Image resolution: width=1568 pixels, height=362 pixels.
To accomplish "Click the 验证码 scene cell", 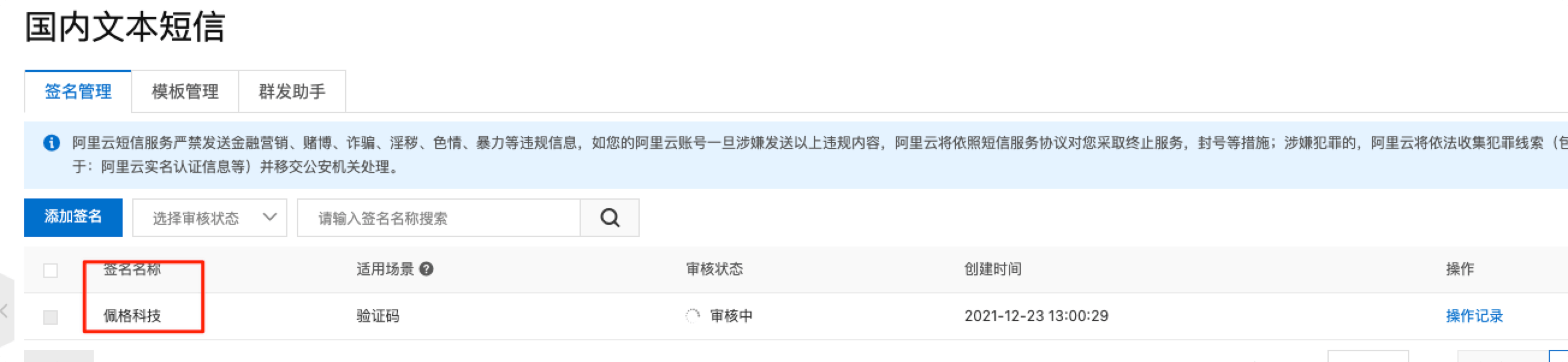I will coord(378,316).
